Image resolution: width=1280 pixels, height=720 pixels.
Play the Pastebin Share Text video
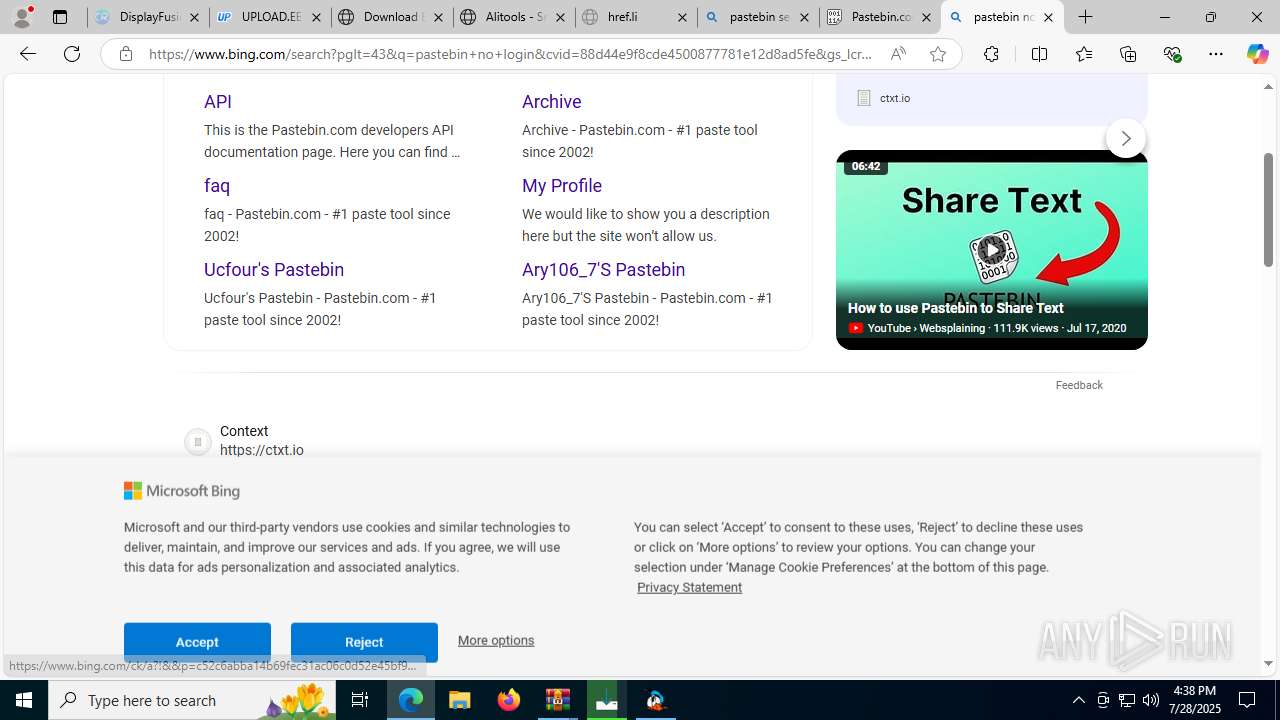coord(991,249)
